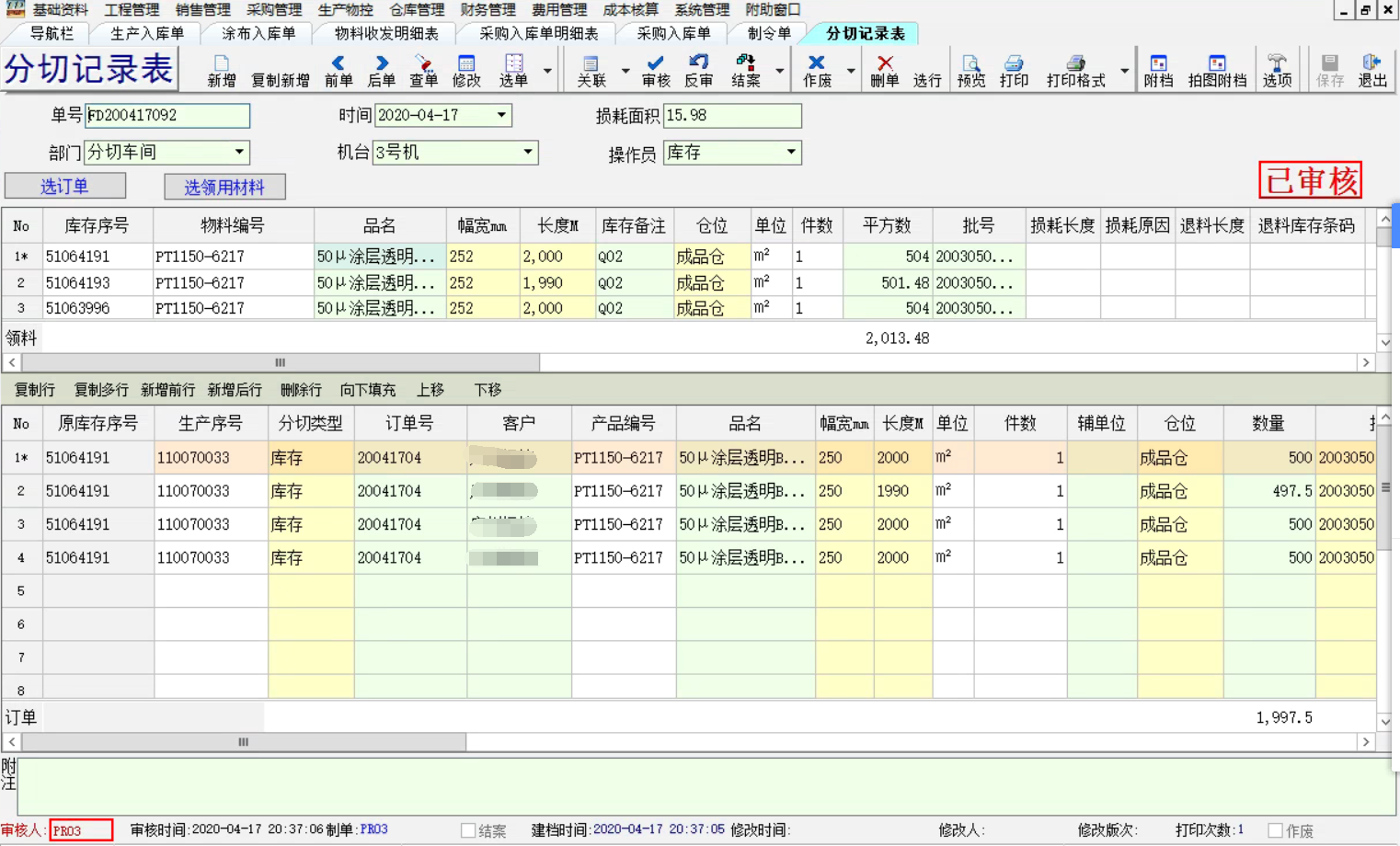
Task: Open the 操作员 operator dropdown
Action: [x=791, y=153]
